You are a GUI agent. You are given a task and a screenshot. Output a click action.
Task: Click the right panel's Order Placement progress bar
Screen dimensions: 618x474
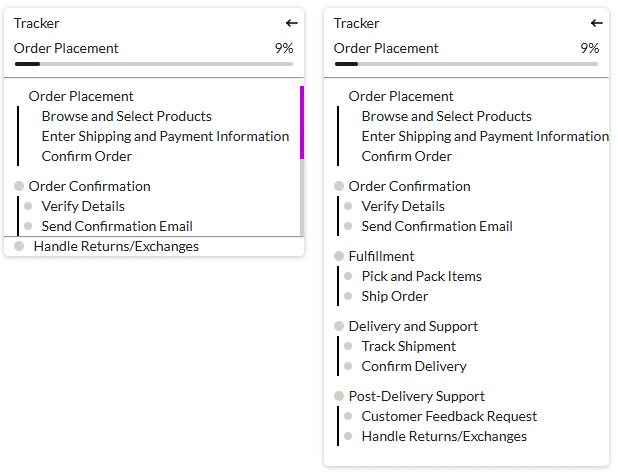pos(466,64)
